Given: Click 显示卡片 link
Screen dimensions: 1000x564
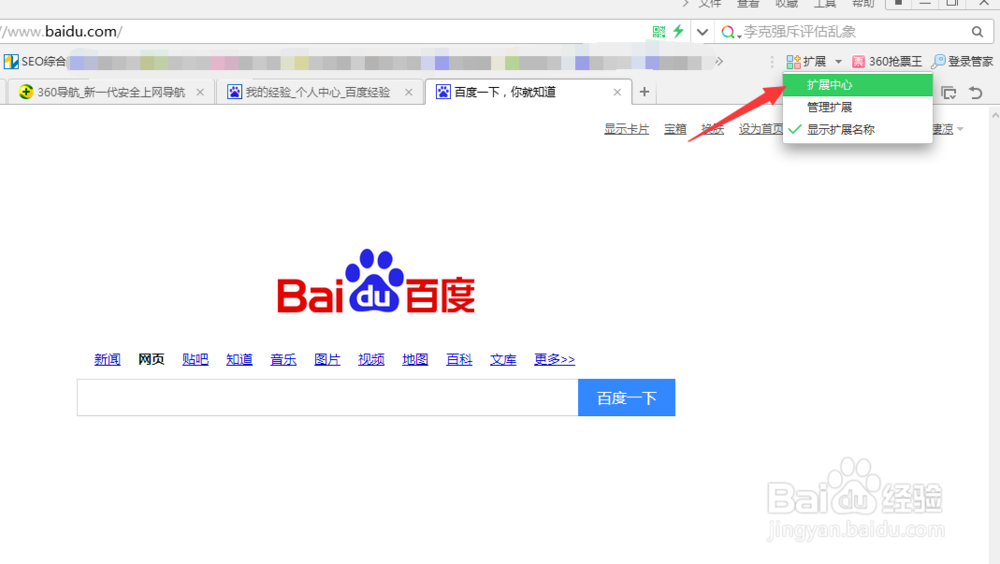Looking at the screenshot, I should coord(626,129).
